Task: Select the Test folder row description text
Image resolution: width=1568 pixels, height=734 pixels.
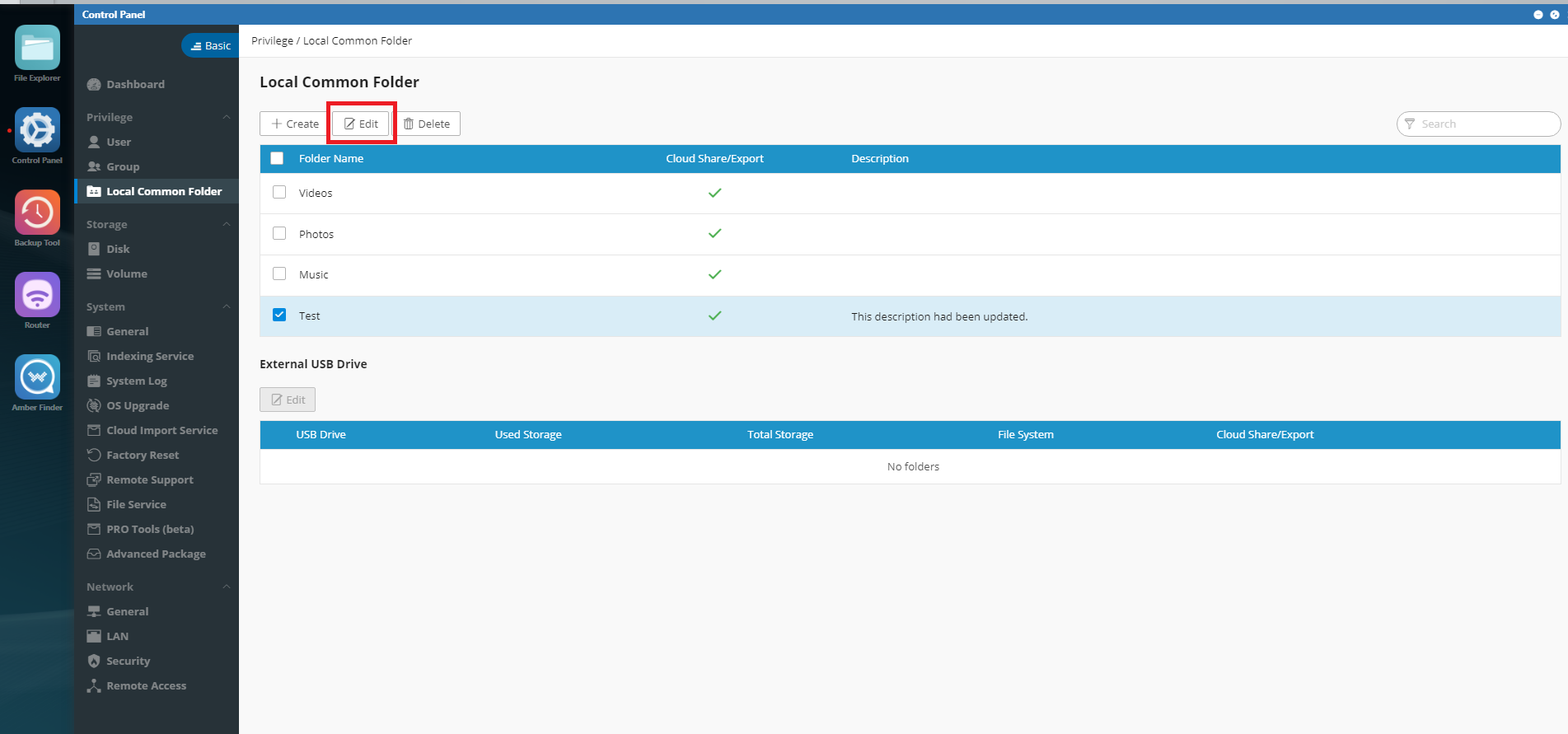Action: point(939,316)
